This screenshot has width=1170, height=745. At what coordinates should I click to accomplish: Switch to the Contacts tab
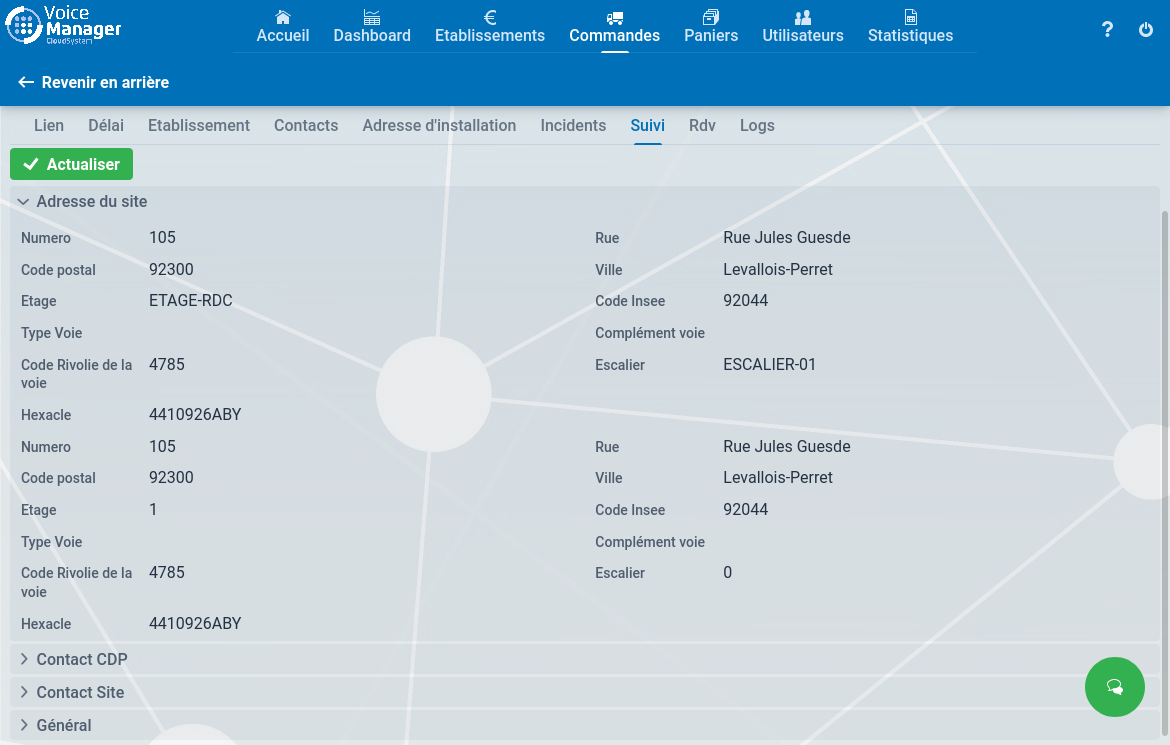click(x=306, y=125)
